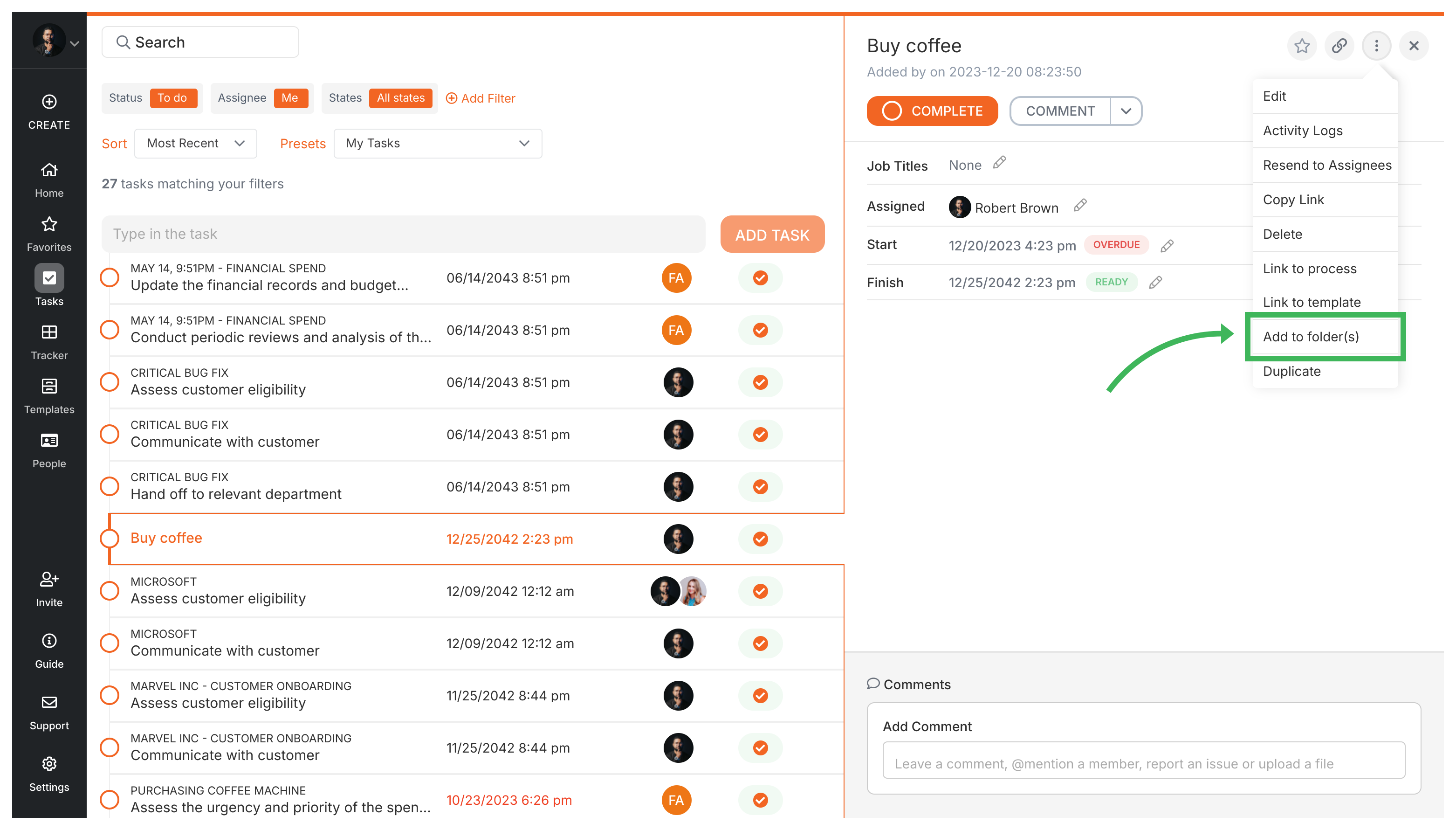1456x830 pixels.
Task: Star the Buy coffee task as favorite
Action: point(1302,46)
